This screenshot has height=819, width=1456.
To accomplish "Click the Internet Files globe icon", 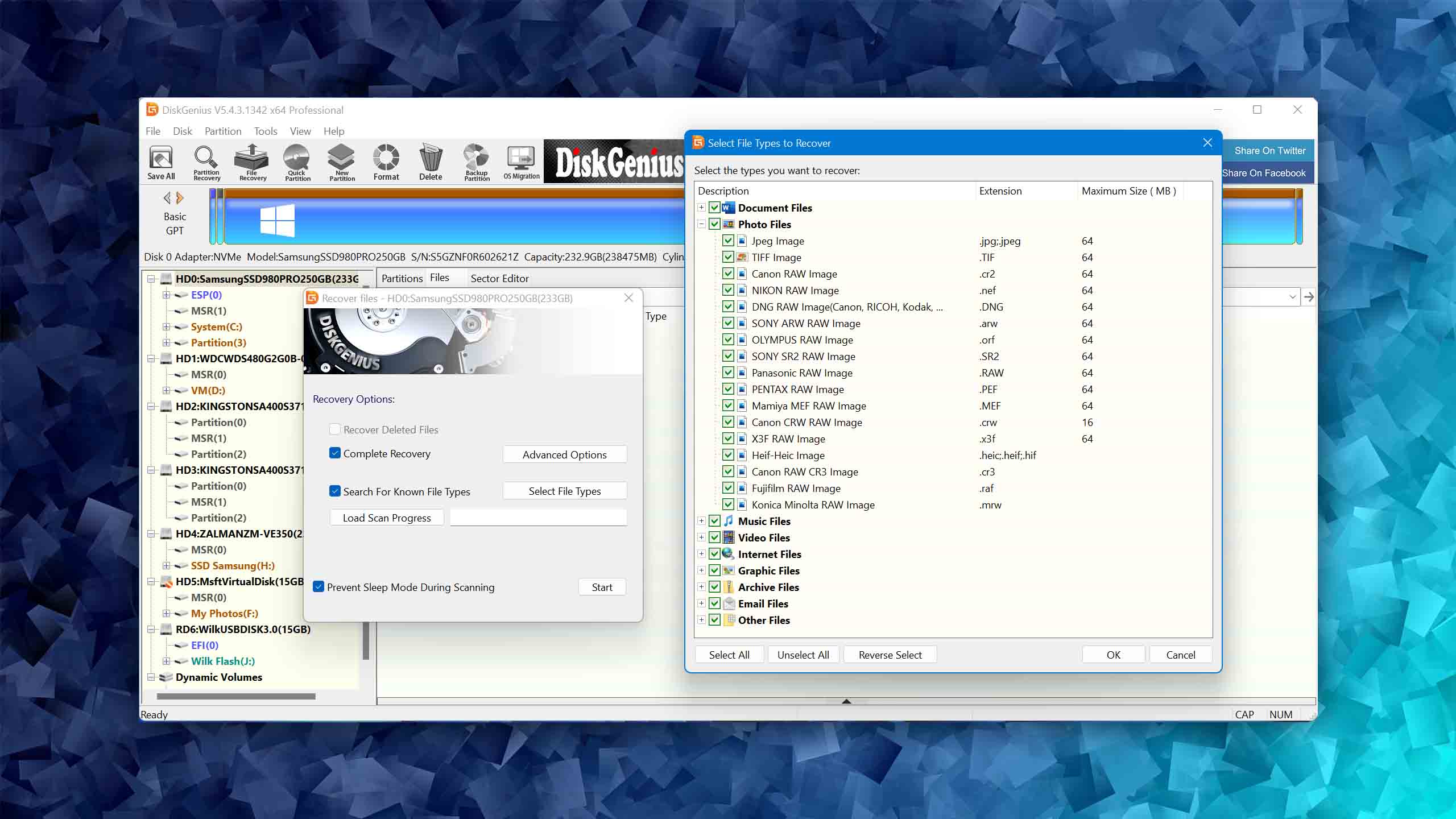I will pyautogui.click(x=729, y=554).
